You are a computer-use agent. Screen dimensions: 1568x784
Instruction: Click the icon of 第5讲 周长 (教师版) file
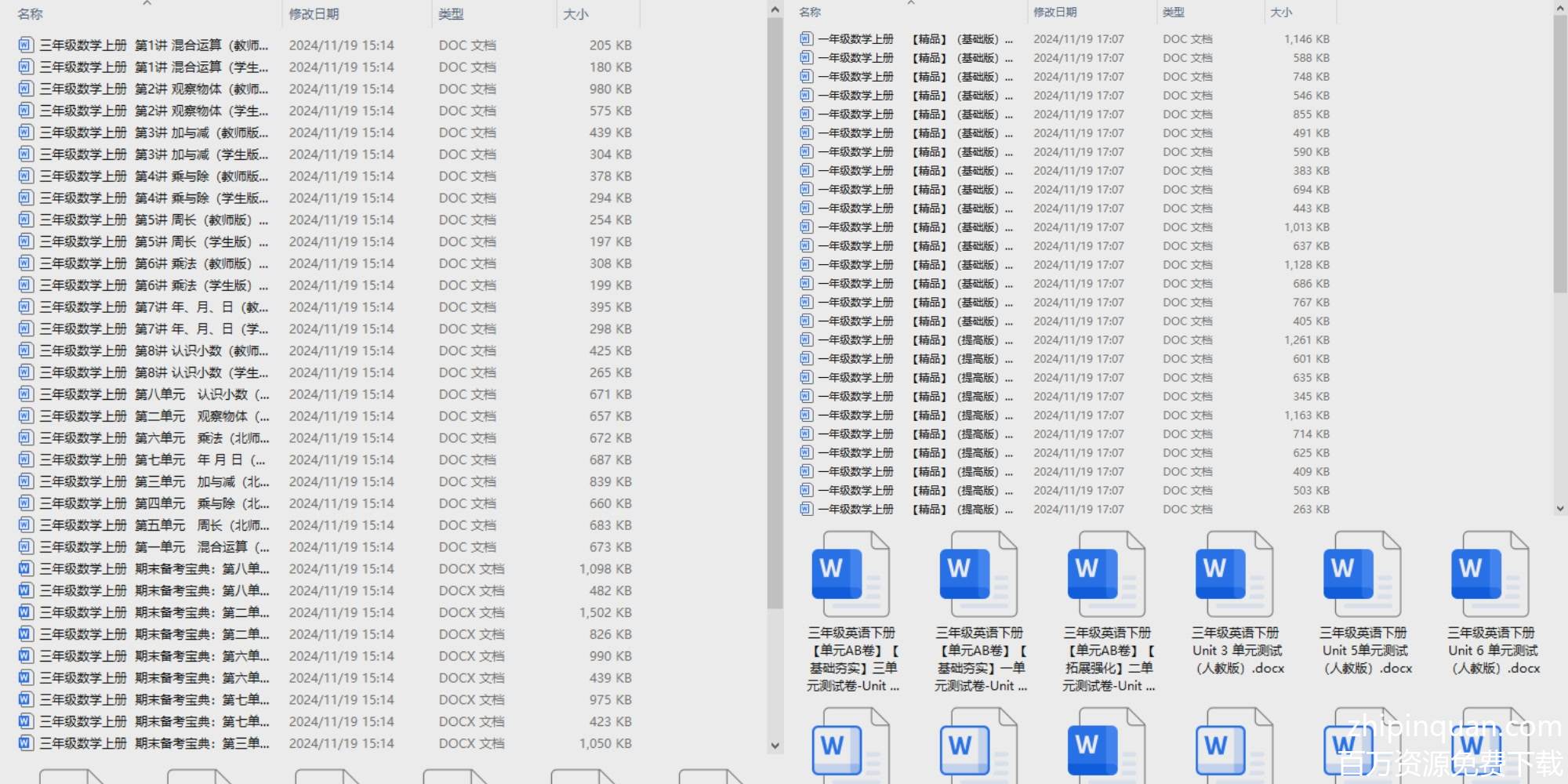[26, 220]
